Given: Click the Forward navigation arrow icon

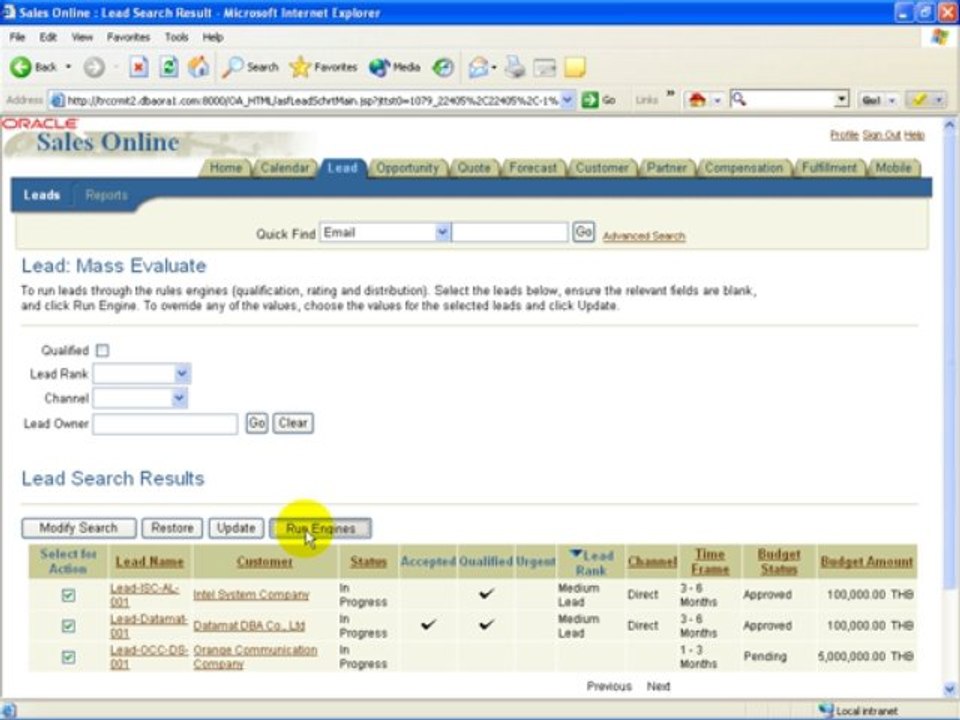Looking at the screenshot, I should (x=94, y=67).
